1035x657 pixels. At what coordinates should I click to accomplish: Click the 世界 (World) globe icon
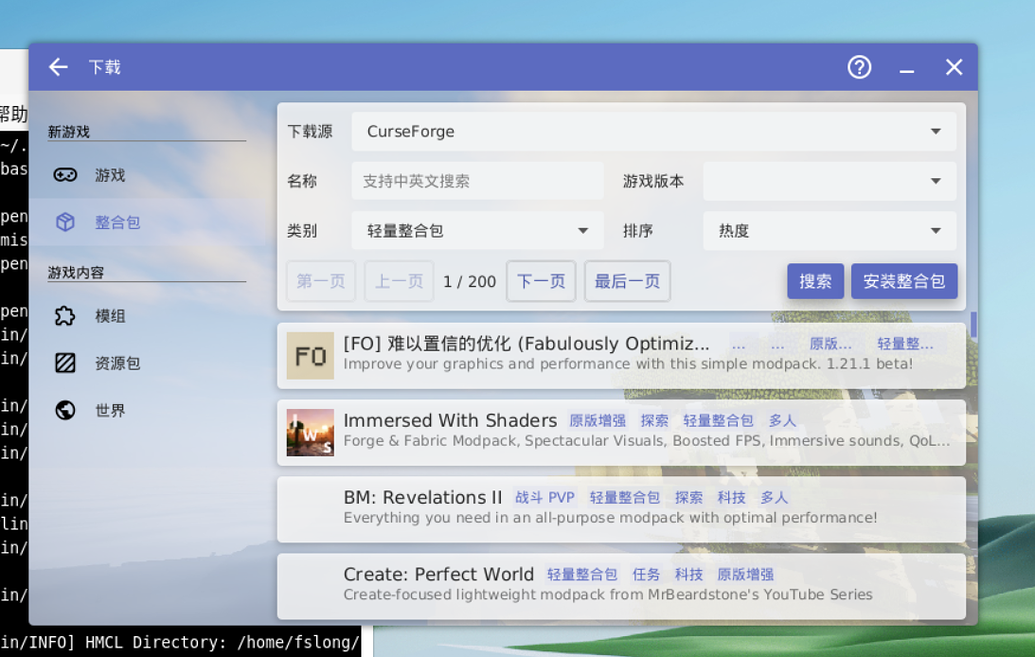(x=64, y=410)
